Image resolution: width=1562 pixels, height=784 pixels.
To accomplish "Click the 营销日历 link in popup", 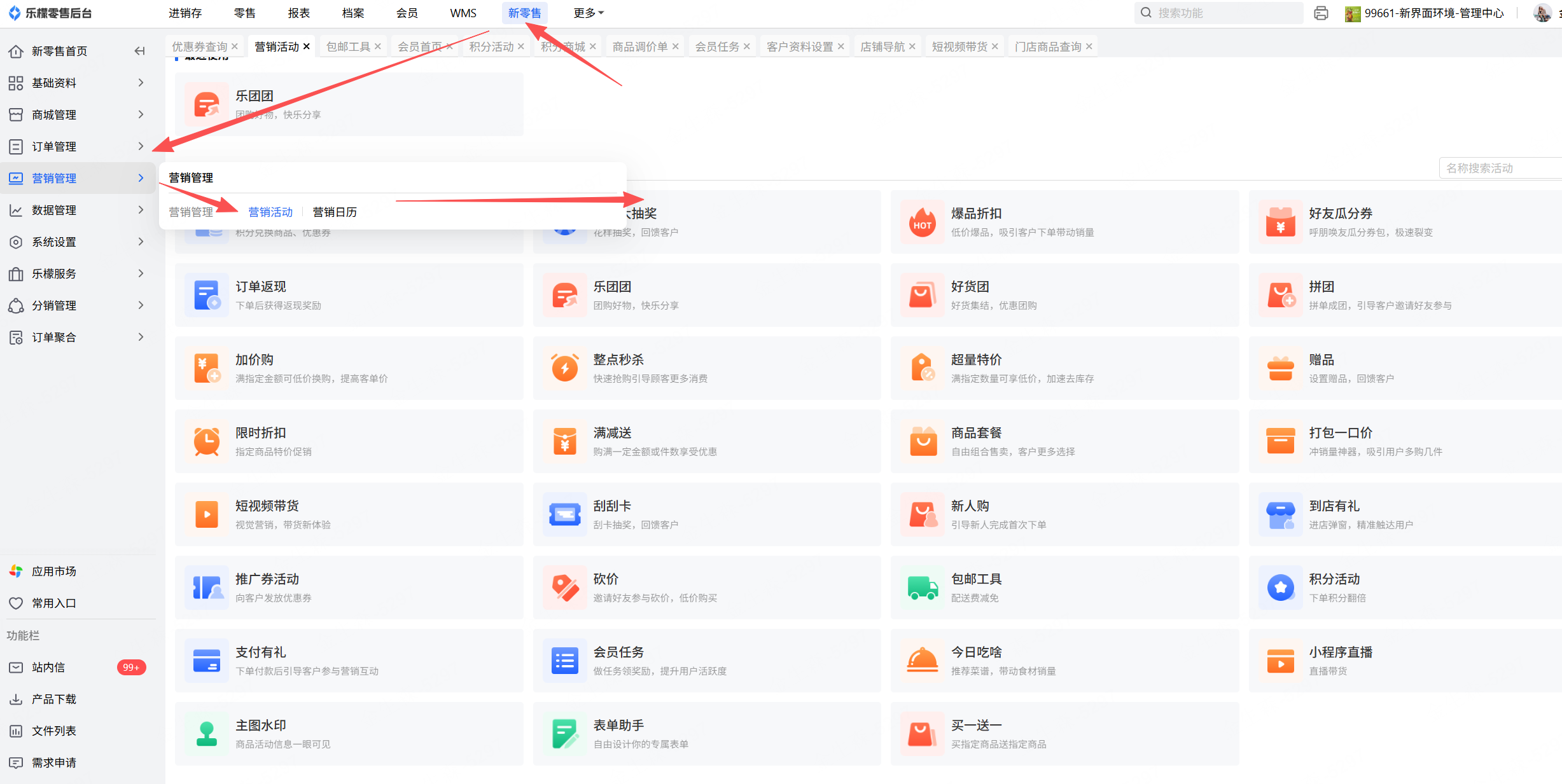I will tap(335, 212).
